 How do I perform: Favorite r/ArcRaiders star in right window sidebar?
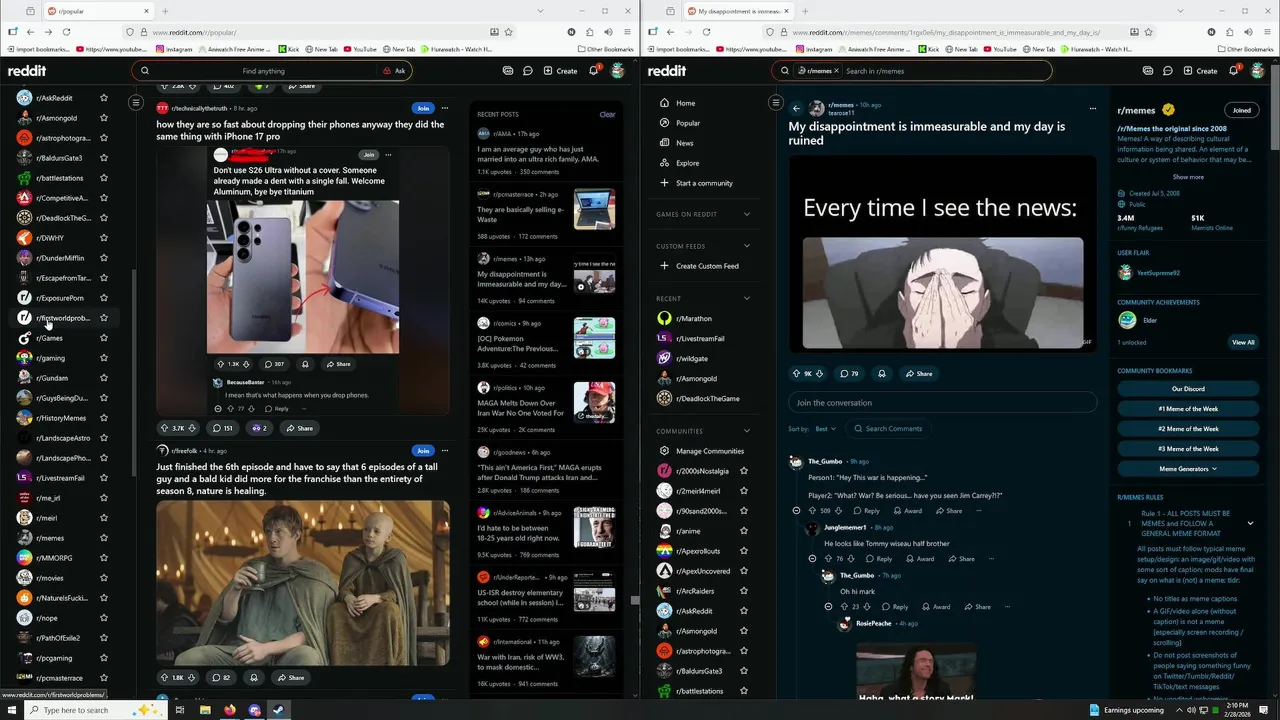743,591
